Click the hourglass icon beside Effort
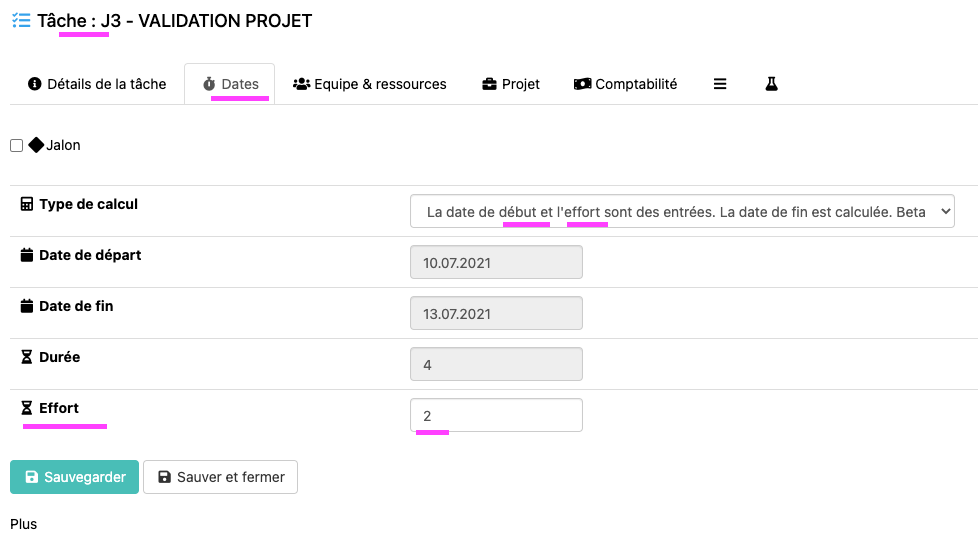The image size is (978, 543). coord(27,408)
